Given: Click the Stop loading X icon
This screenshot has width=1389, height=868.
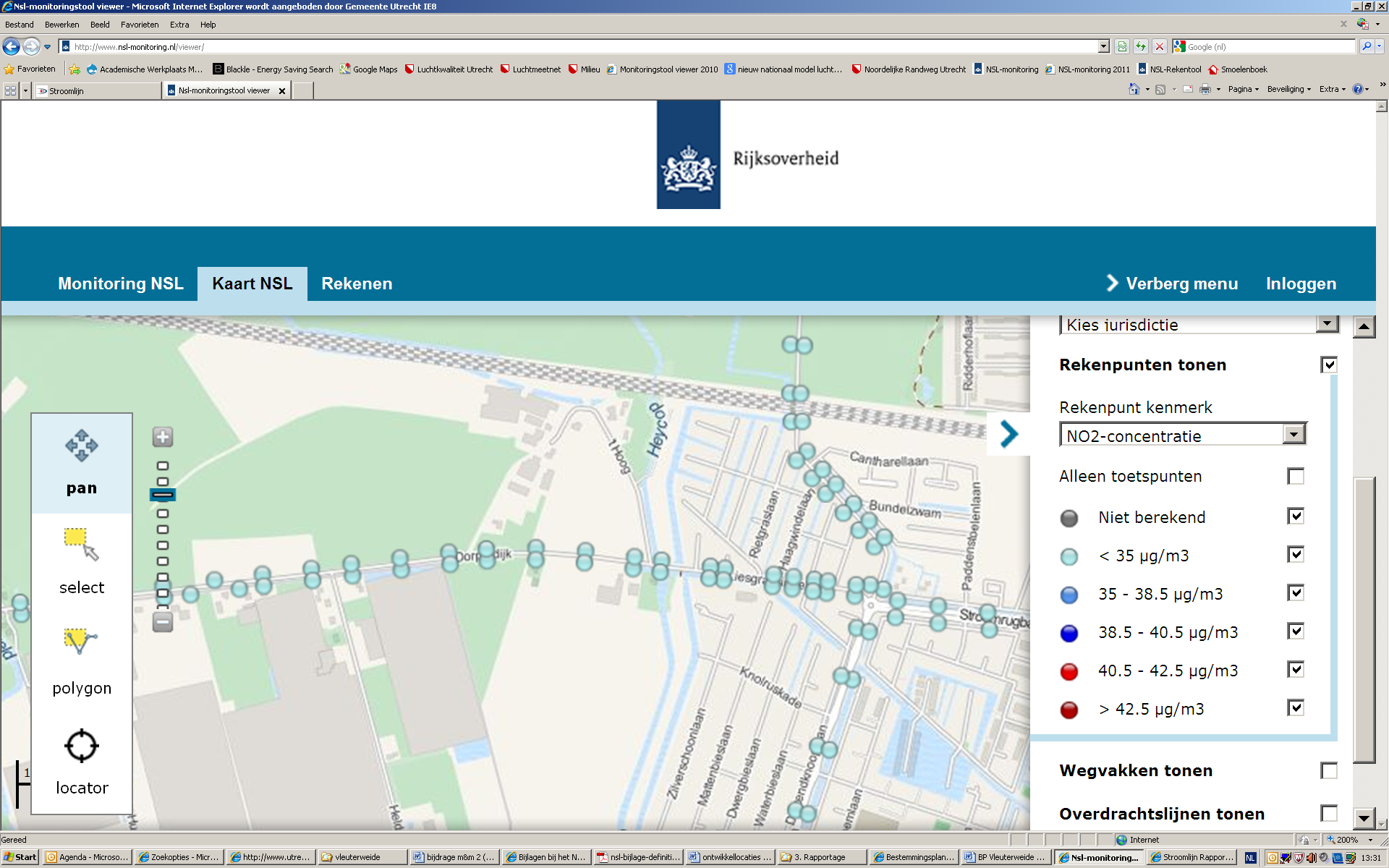Looking at the screenshot, I should point(1160,47).
